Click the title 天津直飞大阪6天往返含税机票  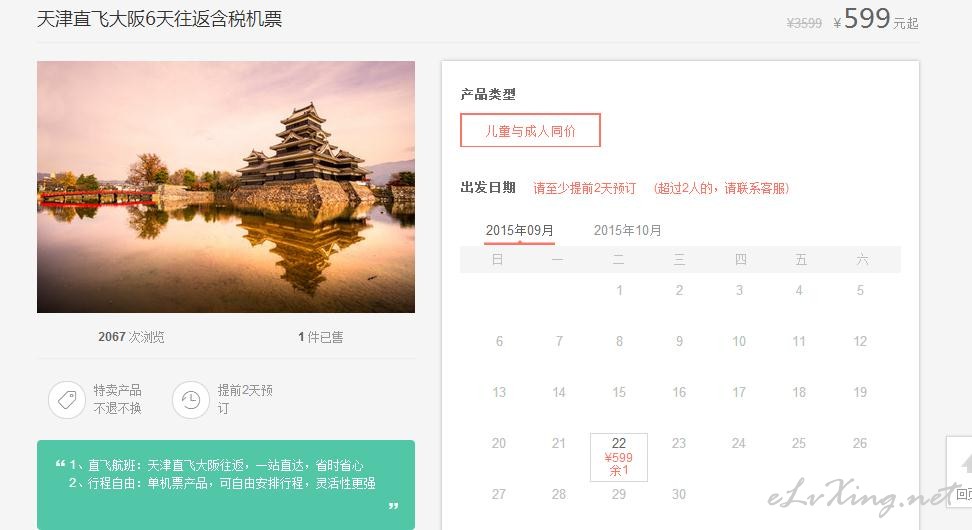[159, 19]
